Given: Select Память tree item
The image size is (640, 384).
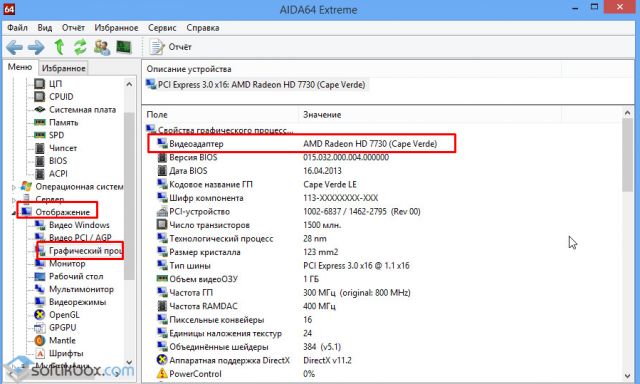Looking at the screenshot, I should coord(63,122).
